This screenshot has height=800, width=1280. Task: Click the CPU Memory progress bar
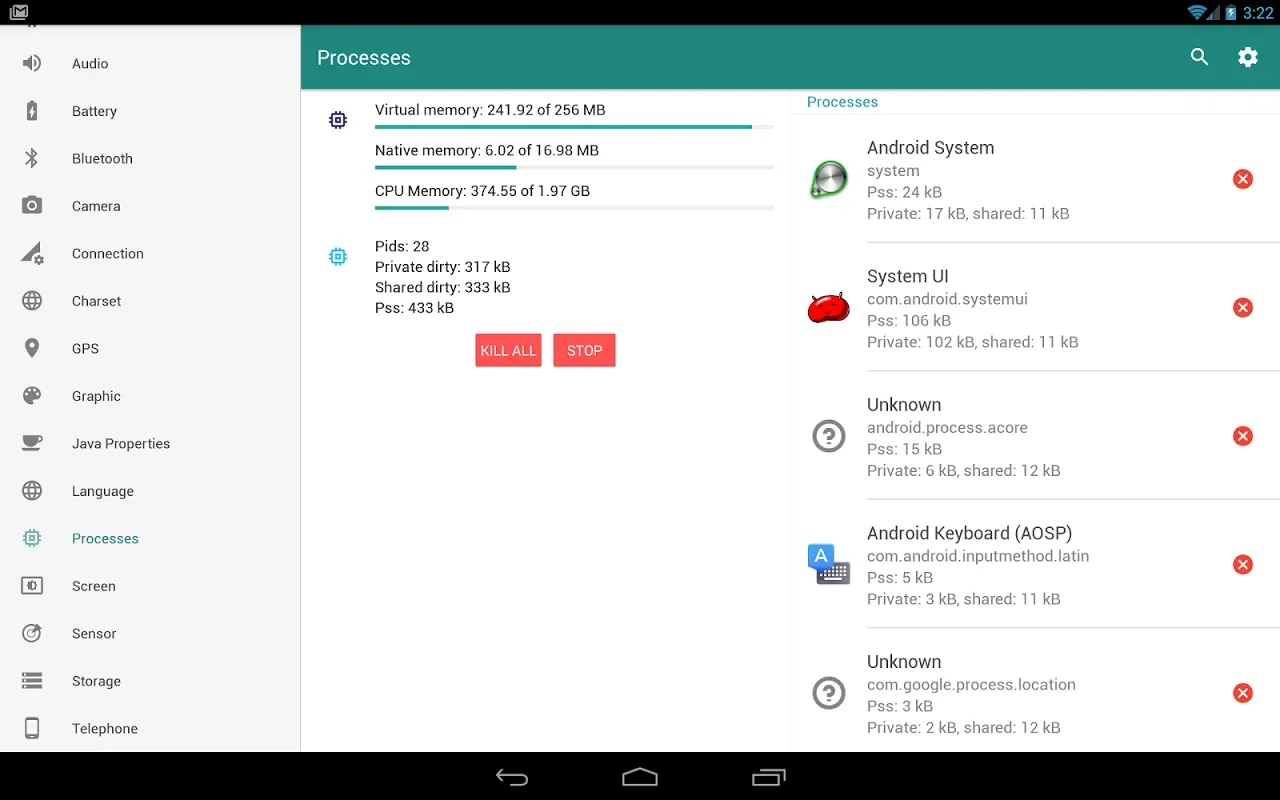click(x=574, y=208)
